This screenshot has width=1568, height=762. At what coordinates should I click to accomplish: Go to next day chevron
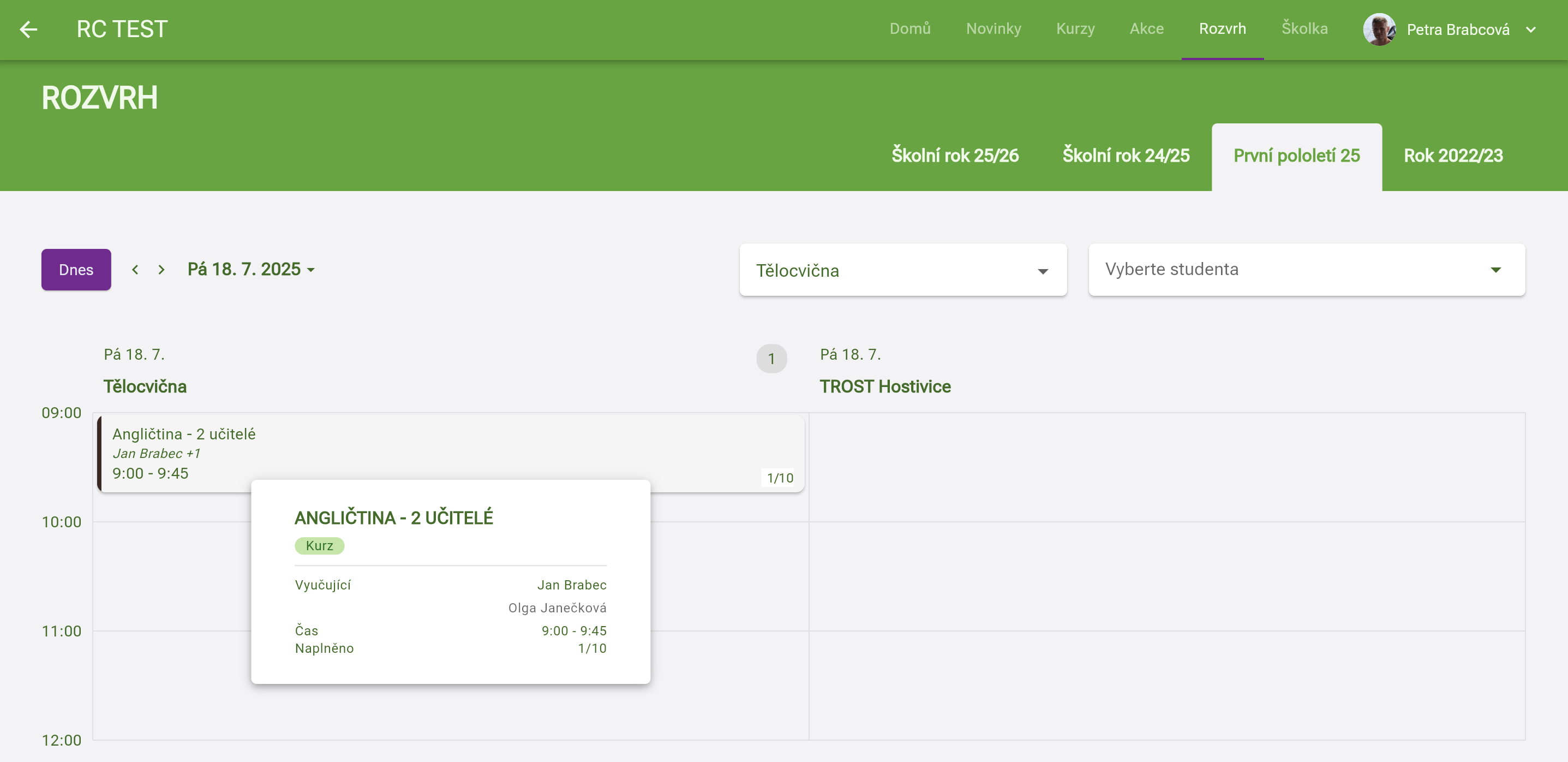pyautogui.click(x=161, y=269)
